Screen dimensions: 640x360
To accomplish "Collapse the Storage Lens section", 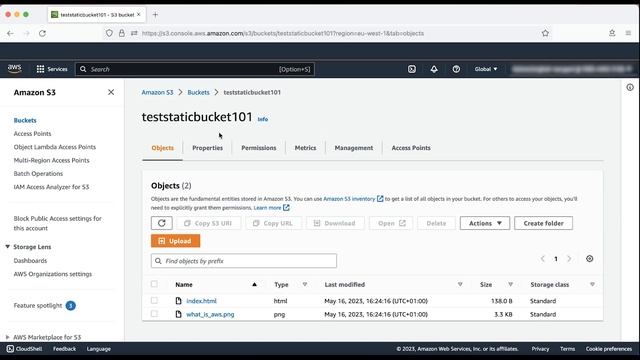I will tap(7, 247).
